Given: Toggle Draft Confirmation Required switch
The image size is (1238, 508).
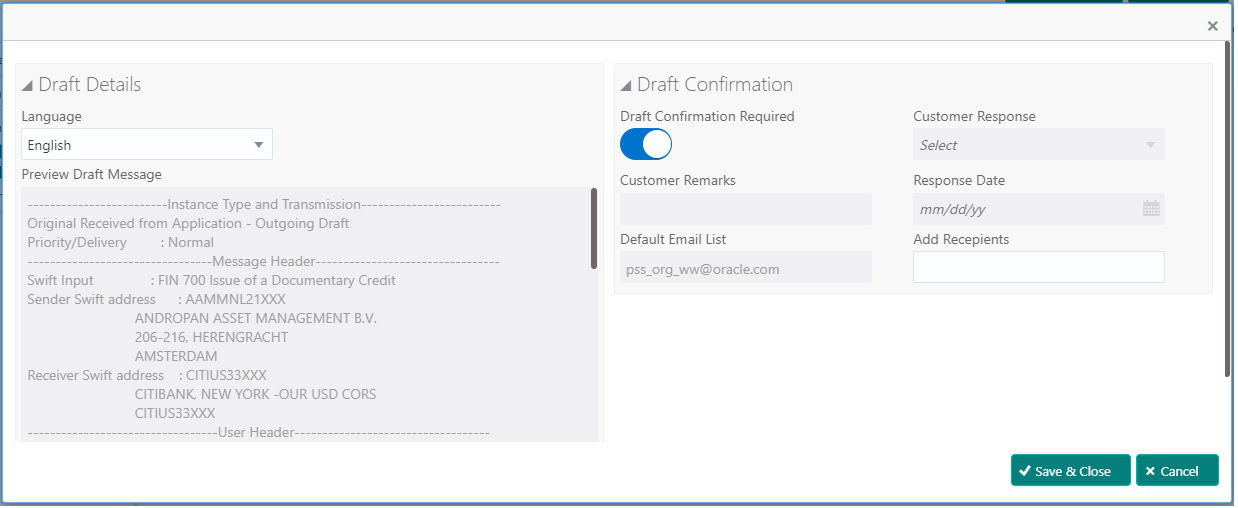Looking at the screenshot, I should [646, 144].
